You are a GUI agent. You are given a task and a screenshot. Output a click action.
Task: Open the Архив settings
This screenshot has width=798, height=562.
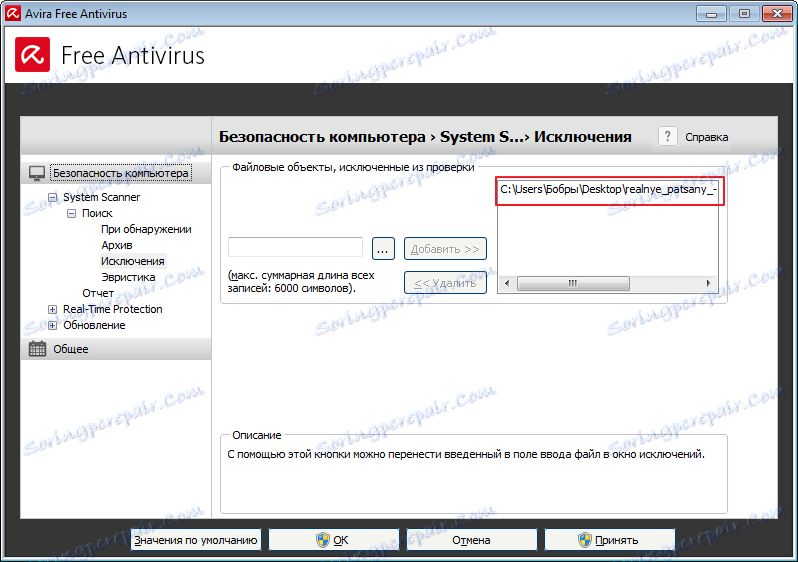(117, 245)
